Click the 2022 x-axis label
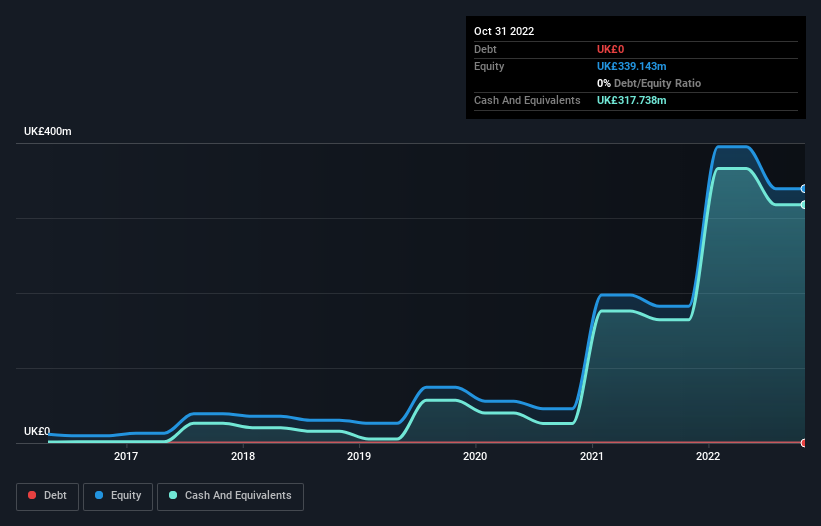 708,456
